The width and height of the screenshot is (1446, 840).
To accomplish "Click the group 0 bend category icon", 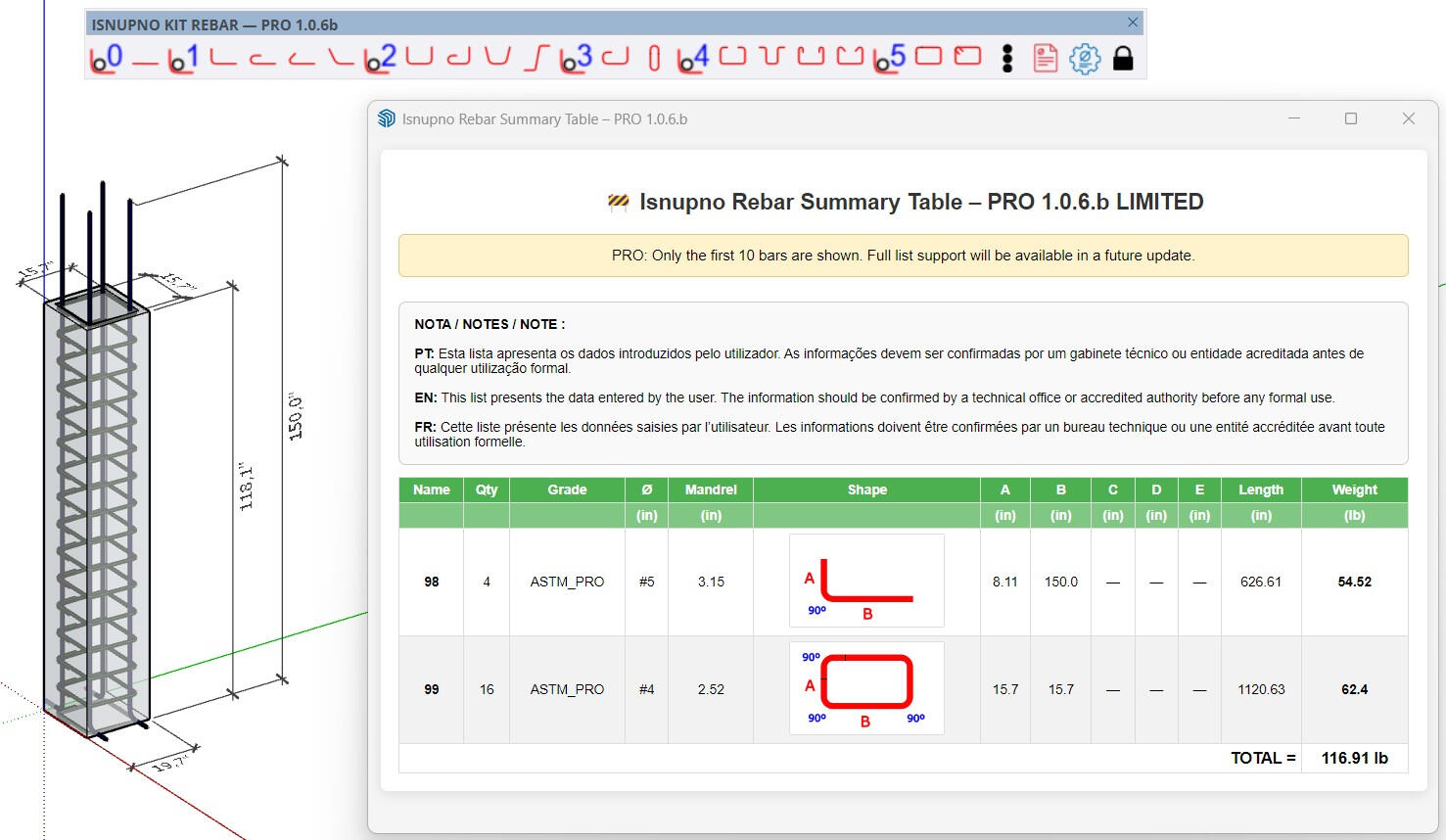I will coord(106,59).
